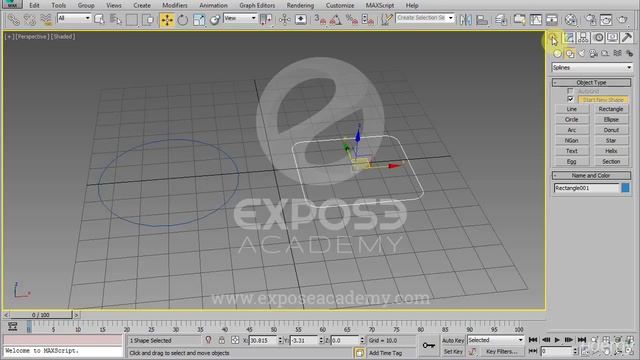This screenshot has height=360, width=640.
Task: Switch to the Motion panel tab
Action: click(x=598, y=38)
